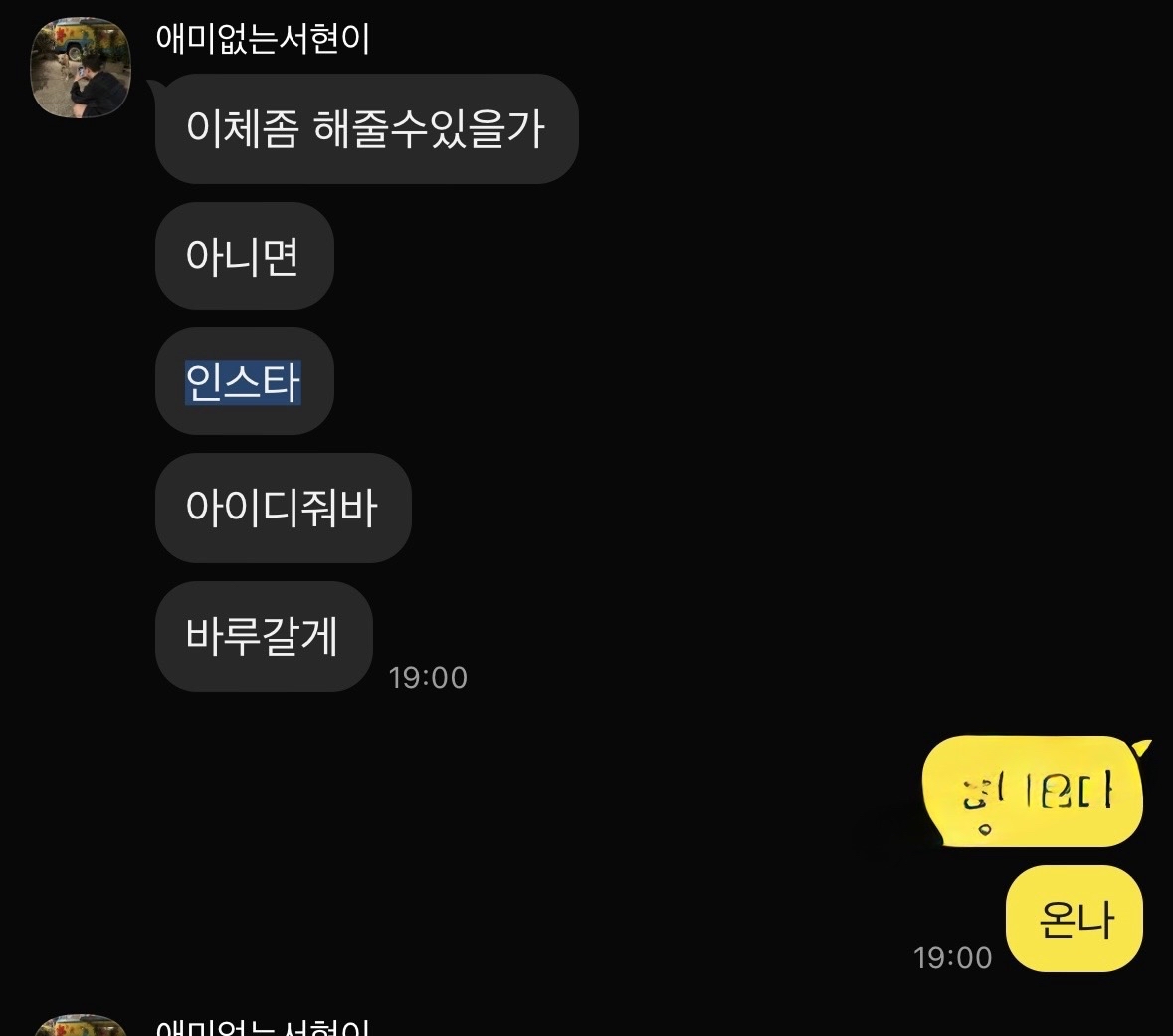The image size is (1173, 1036).
Task: Tap the yellow bubble with scribbled-out text
Action: pos(1033,792)
